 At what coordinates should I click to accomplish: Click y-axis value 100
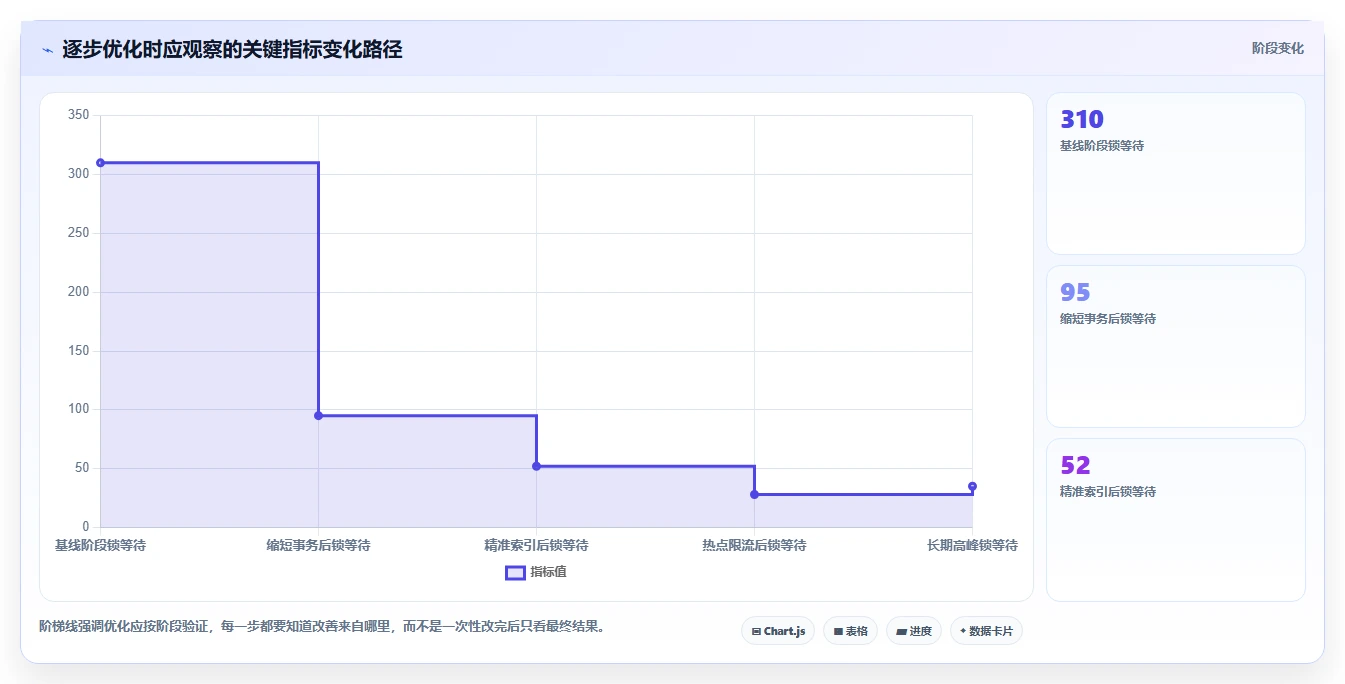pos(78,409)
